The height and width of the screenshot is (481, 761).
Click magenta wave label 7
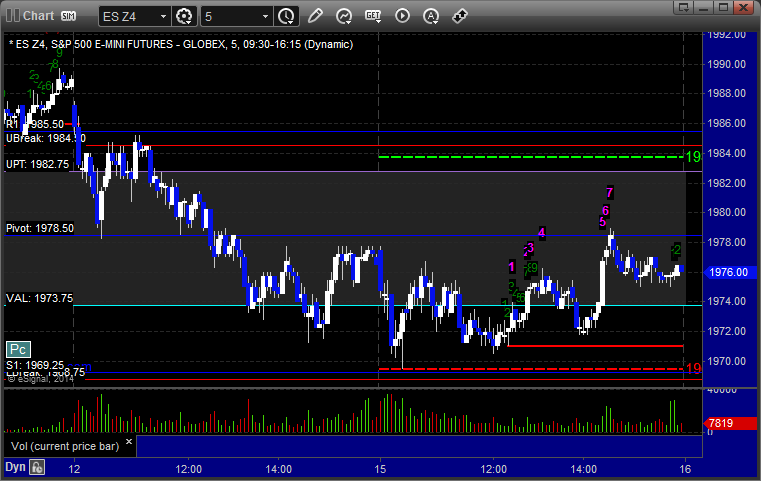[610, 193]
